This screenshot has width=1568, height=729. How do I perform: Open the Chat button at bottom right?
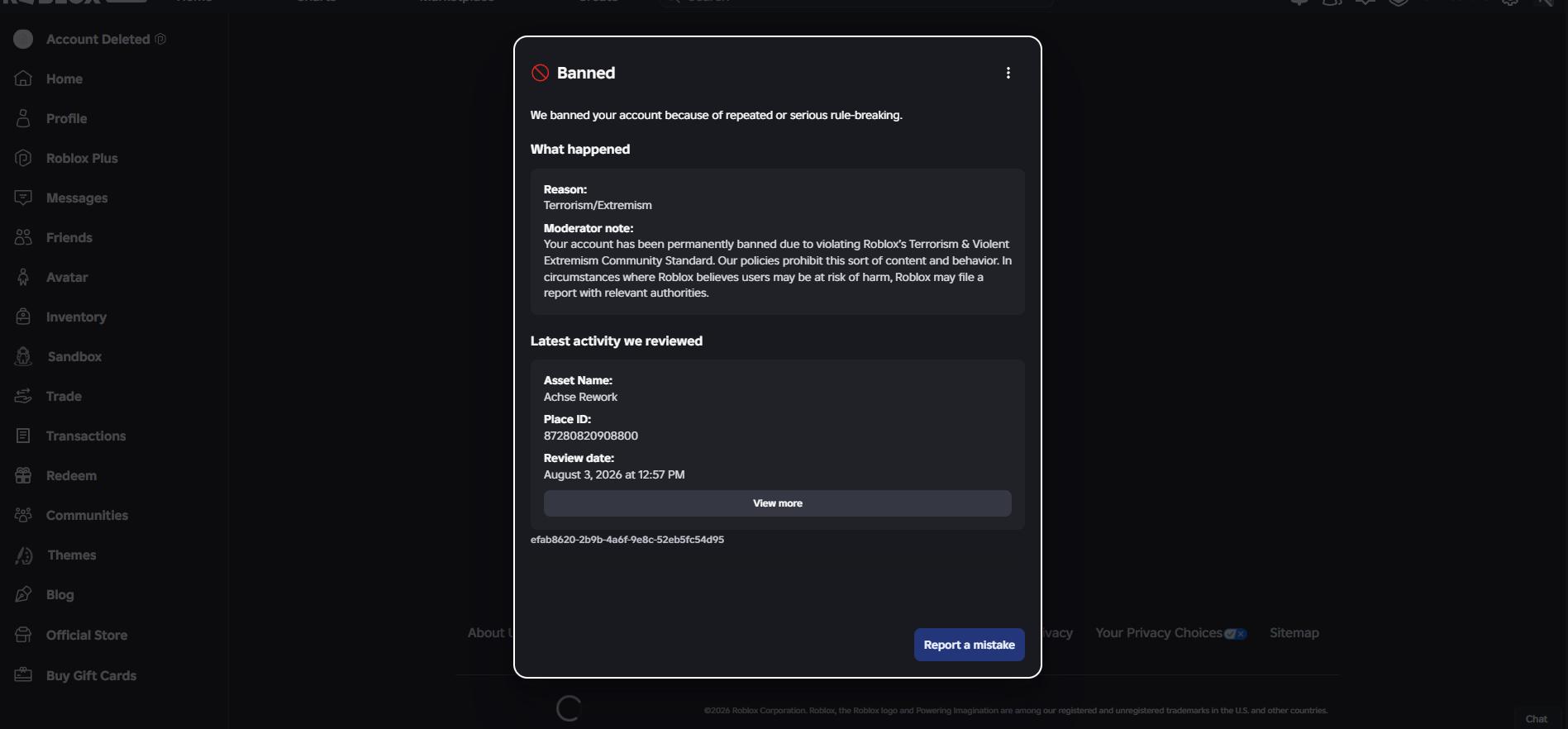1537,719
